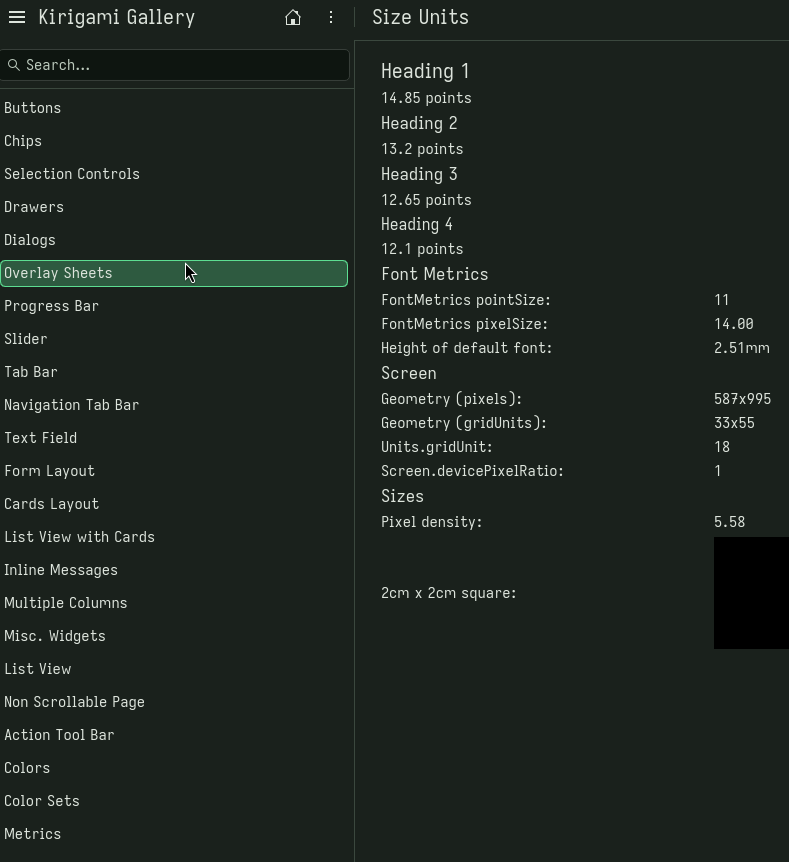Open the Overlay Sheets item

point(58,273)
